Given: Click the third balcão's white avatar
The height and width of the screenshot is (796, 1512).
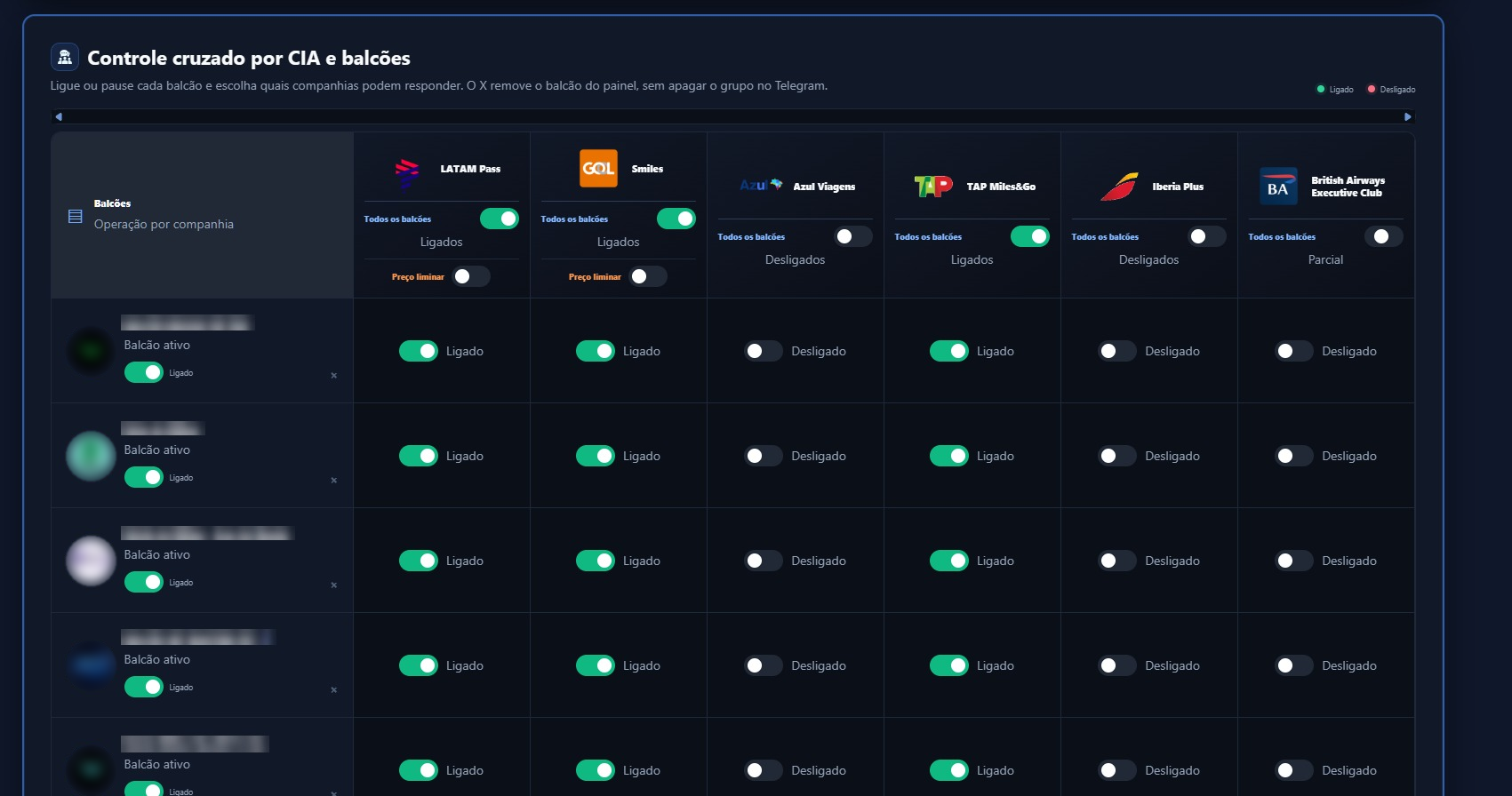Looking at the screenshot, I should [91, 561].
